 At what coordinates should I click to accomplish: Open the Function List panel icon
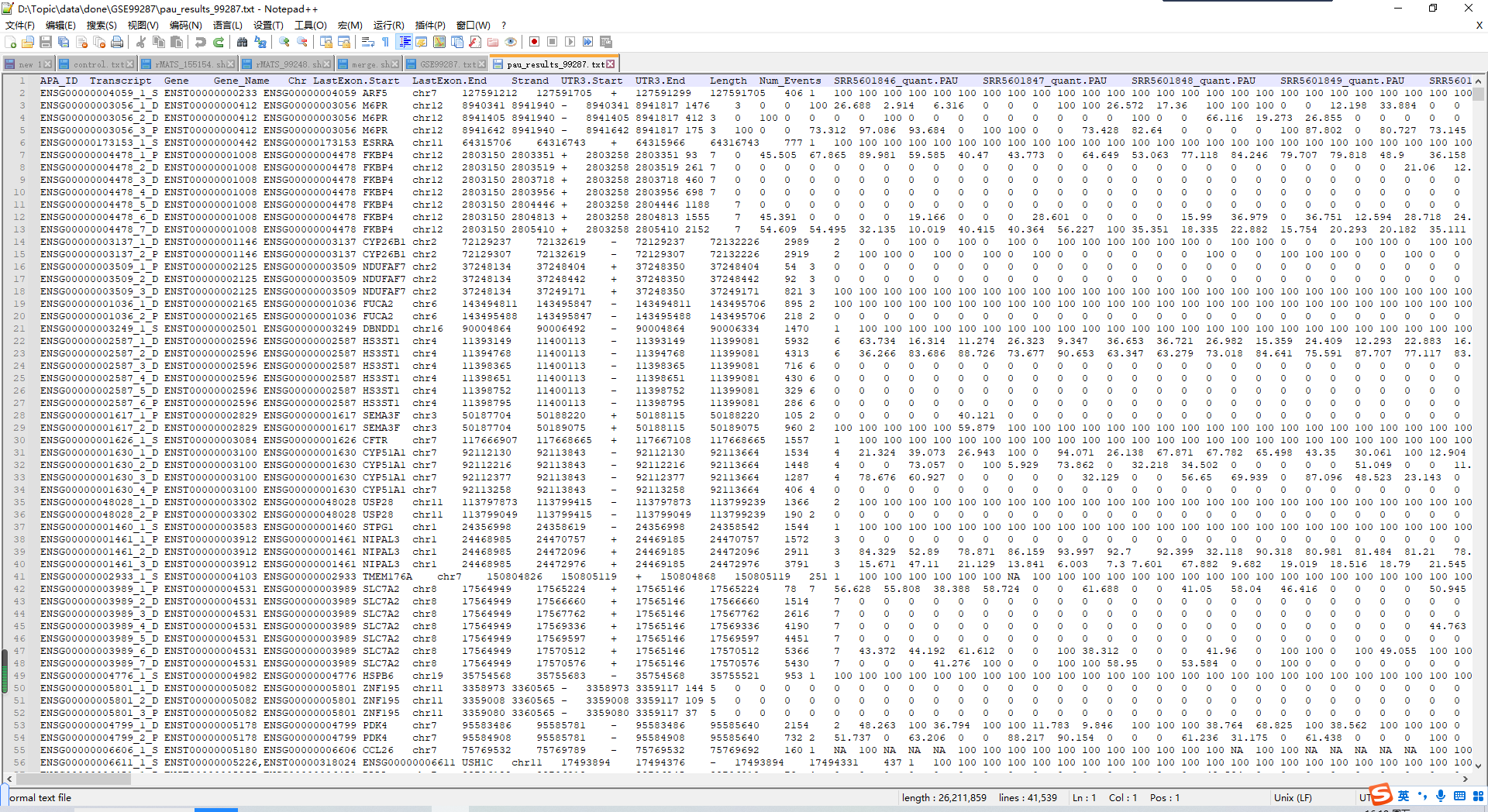coord(475,42)
